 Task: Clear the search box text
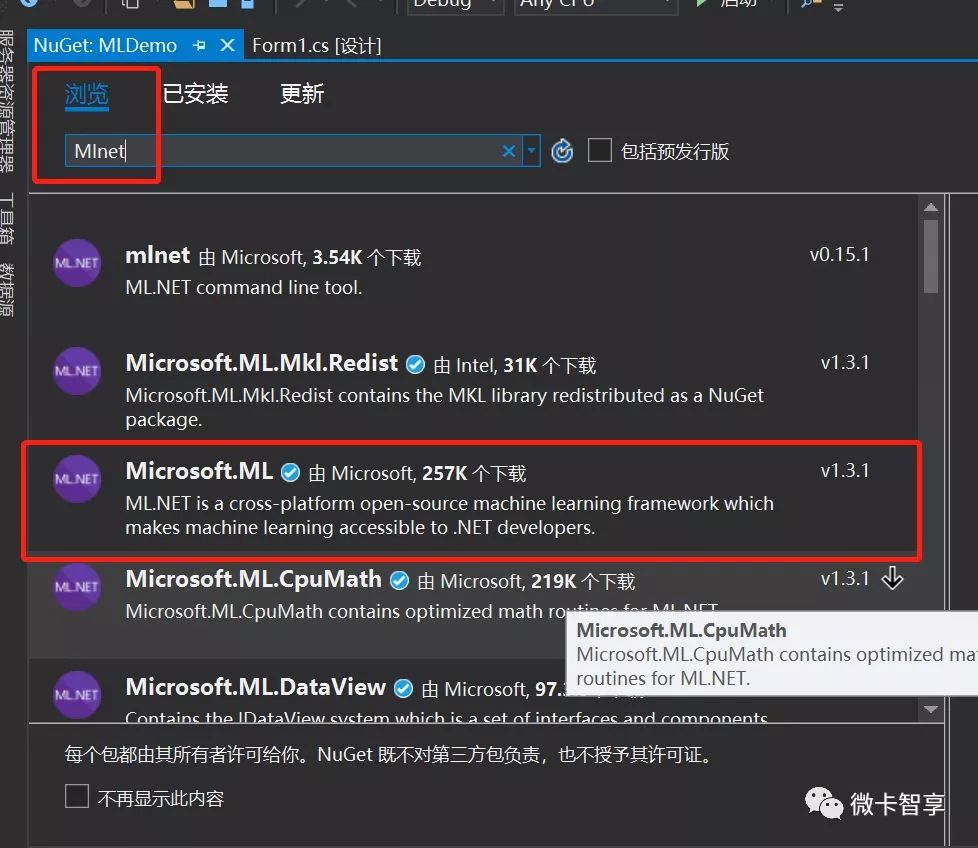tap(509, 151)
